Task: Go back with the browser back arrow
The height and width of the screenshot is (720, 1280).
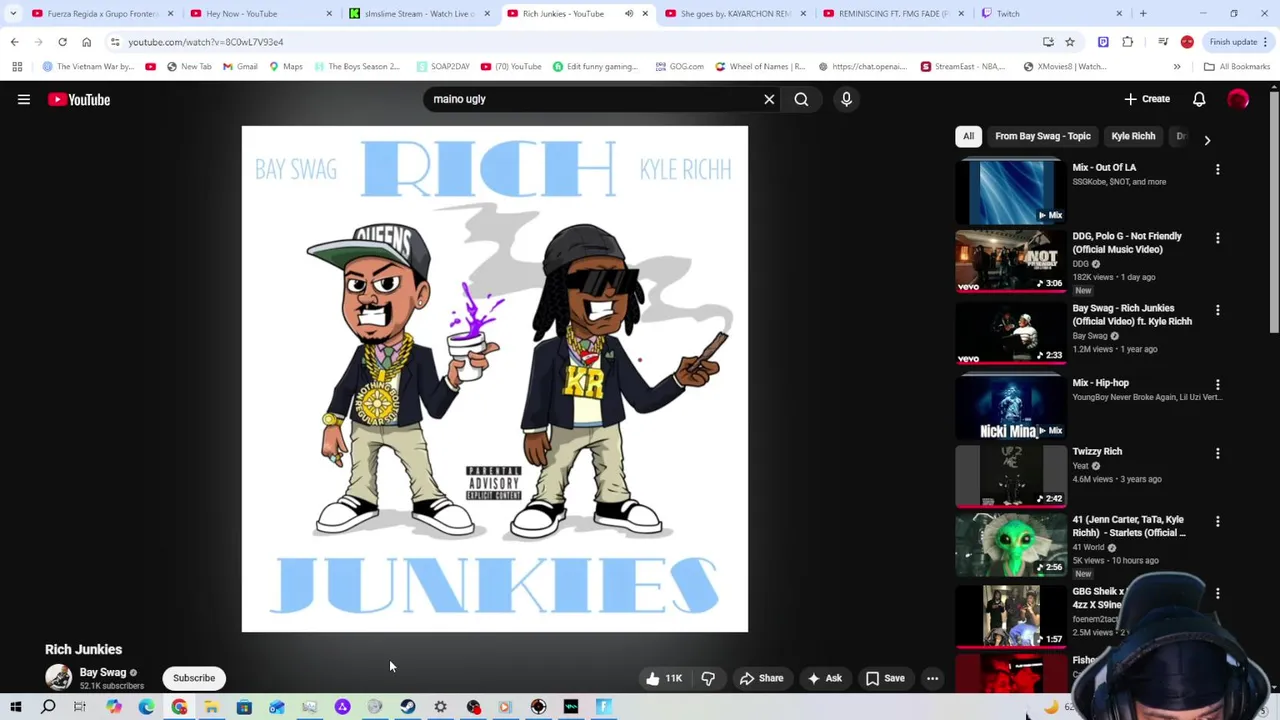Action: pyautogui.click(x=14, y=42)
